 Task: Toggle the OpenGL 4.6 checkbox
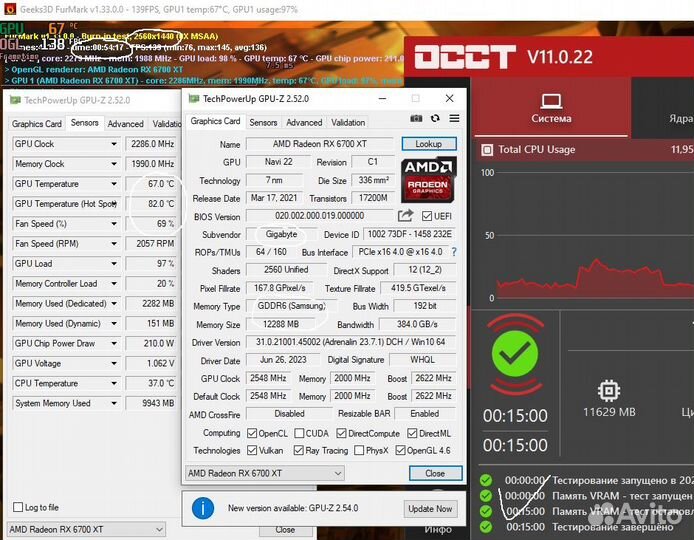click(x=401, y=450)
